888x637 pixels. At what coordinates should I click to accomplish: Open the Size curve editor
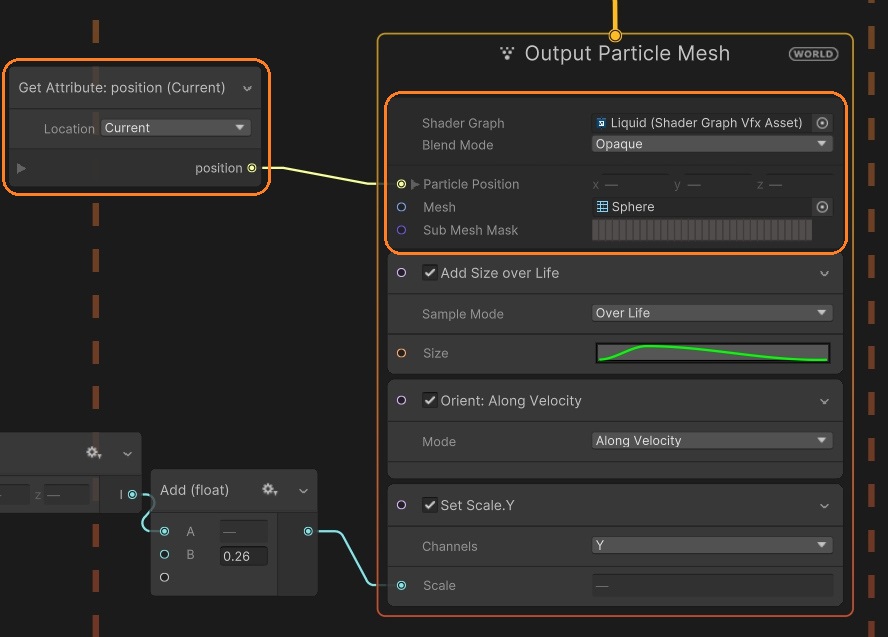click(712, 353)
